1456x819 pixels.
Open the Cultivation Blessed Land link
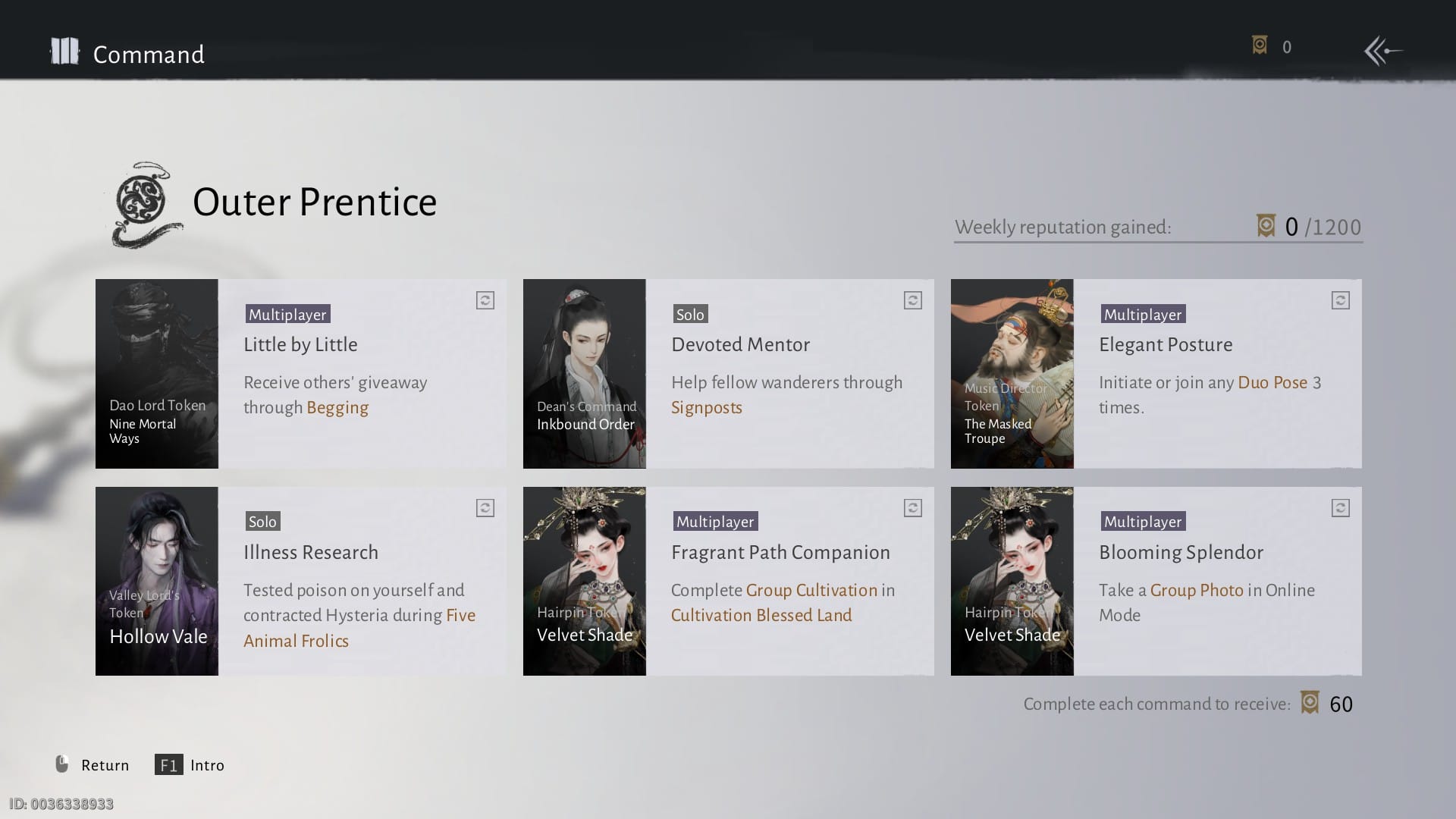coord(761,615)
